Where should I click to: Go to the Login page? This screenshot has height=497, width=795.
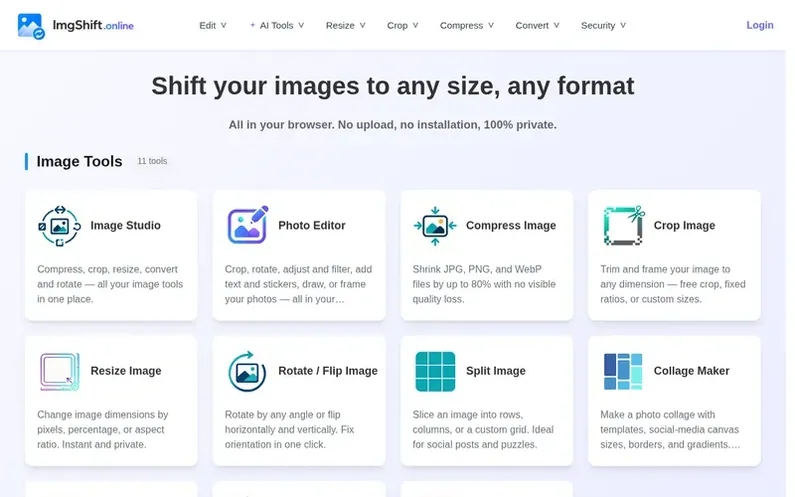click(x=760, y=25)
